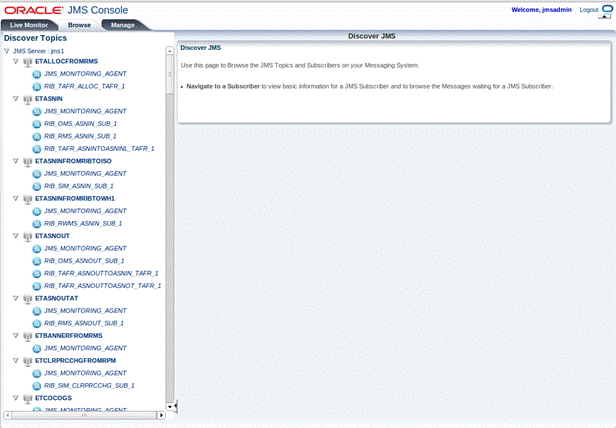The image size is (616, 428).
Task: Open the RIB_SIM_CLRPRCCHG_SUB_1 subscriber
Action: [89, 386]
